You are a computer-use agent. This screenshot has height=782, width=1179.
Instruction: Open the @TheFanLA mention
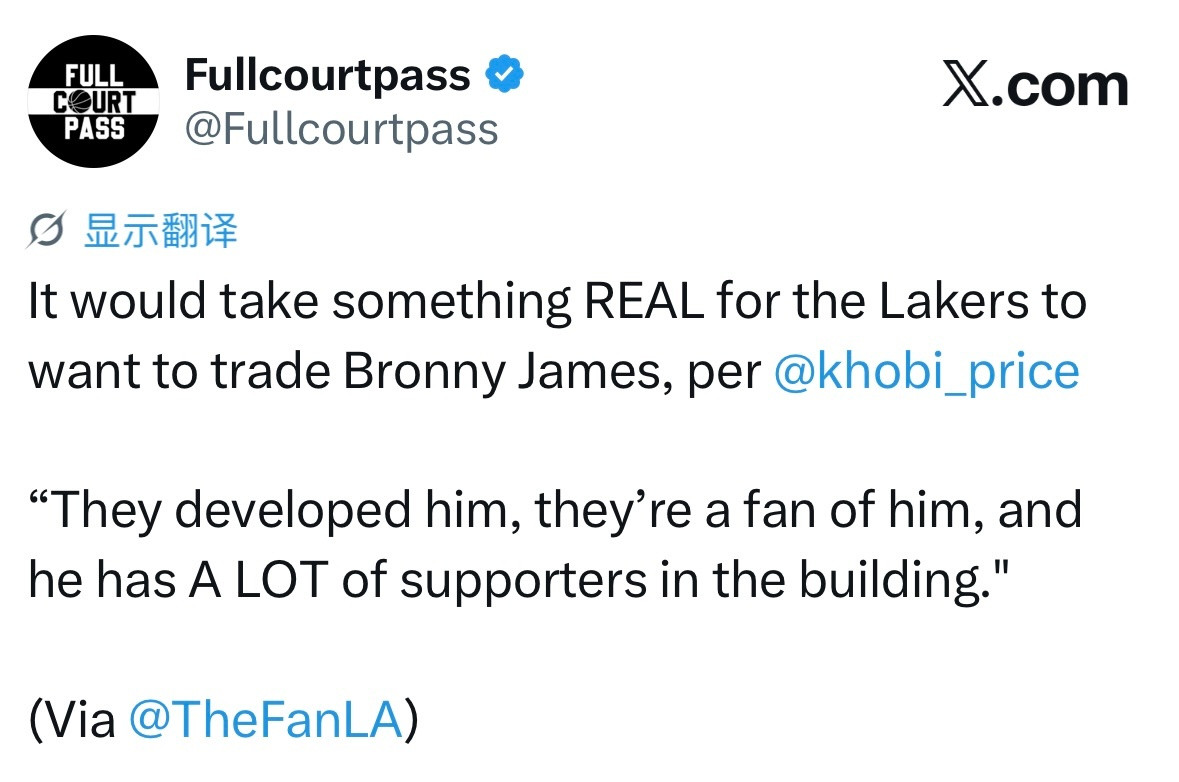tap(265, 719)
